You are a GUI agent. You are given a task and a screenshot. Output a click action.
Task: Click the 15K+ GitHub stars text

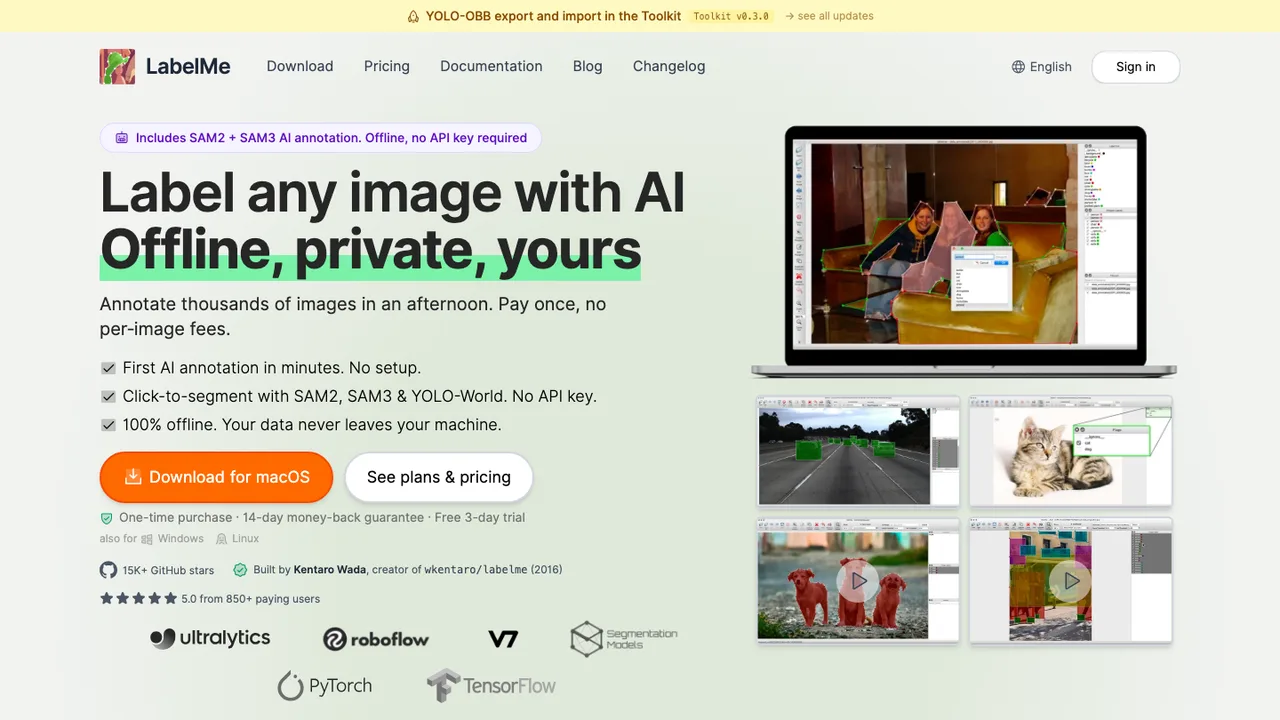pyautogui.click(x=168, y=570)
